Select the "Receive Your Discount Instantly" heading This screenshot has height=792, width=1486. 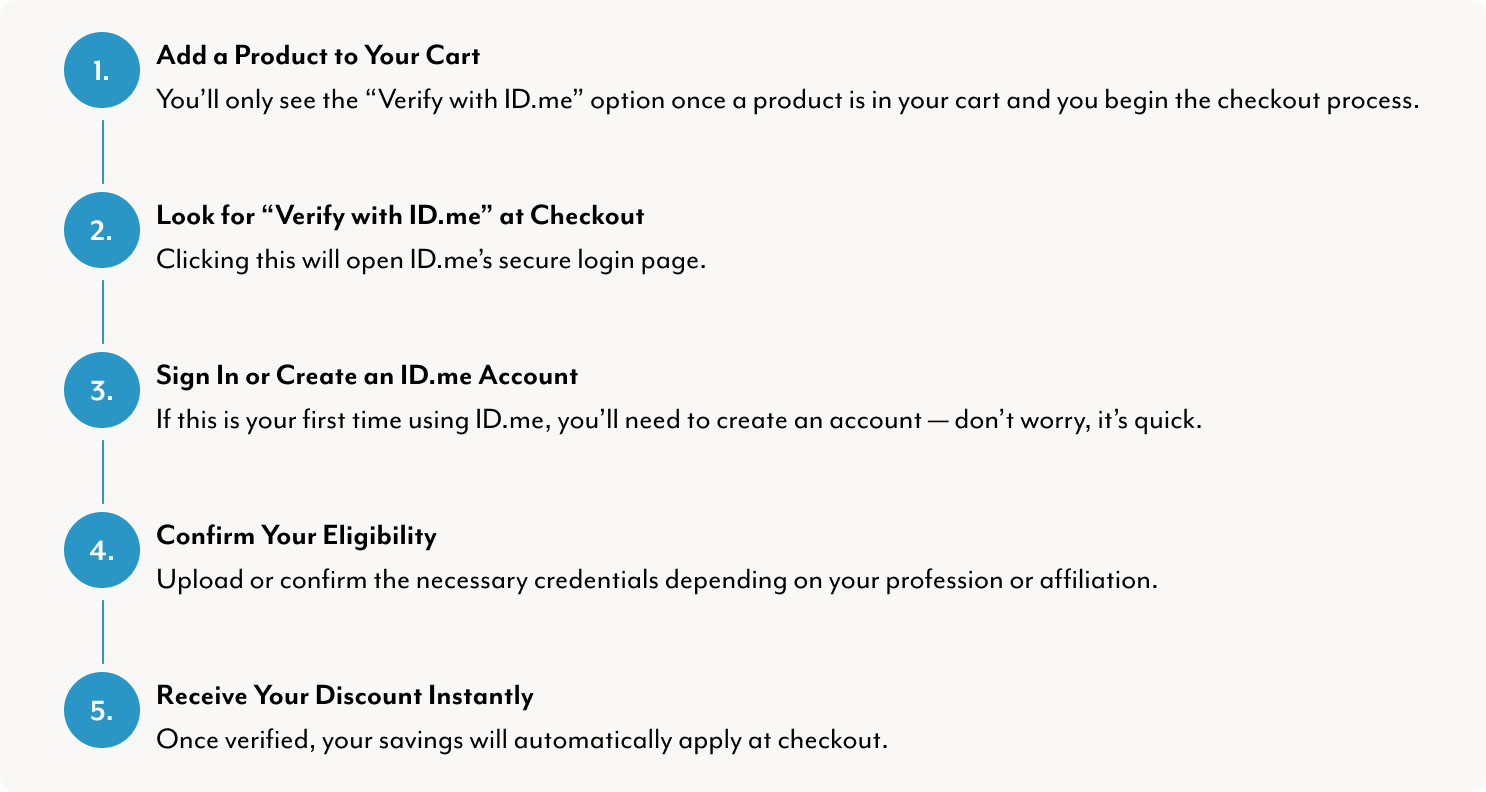point(345,696)
